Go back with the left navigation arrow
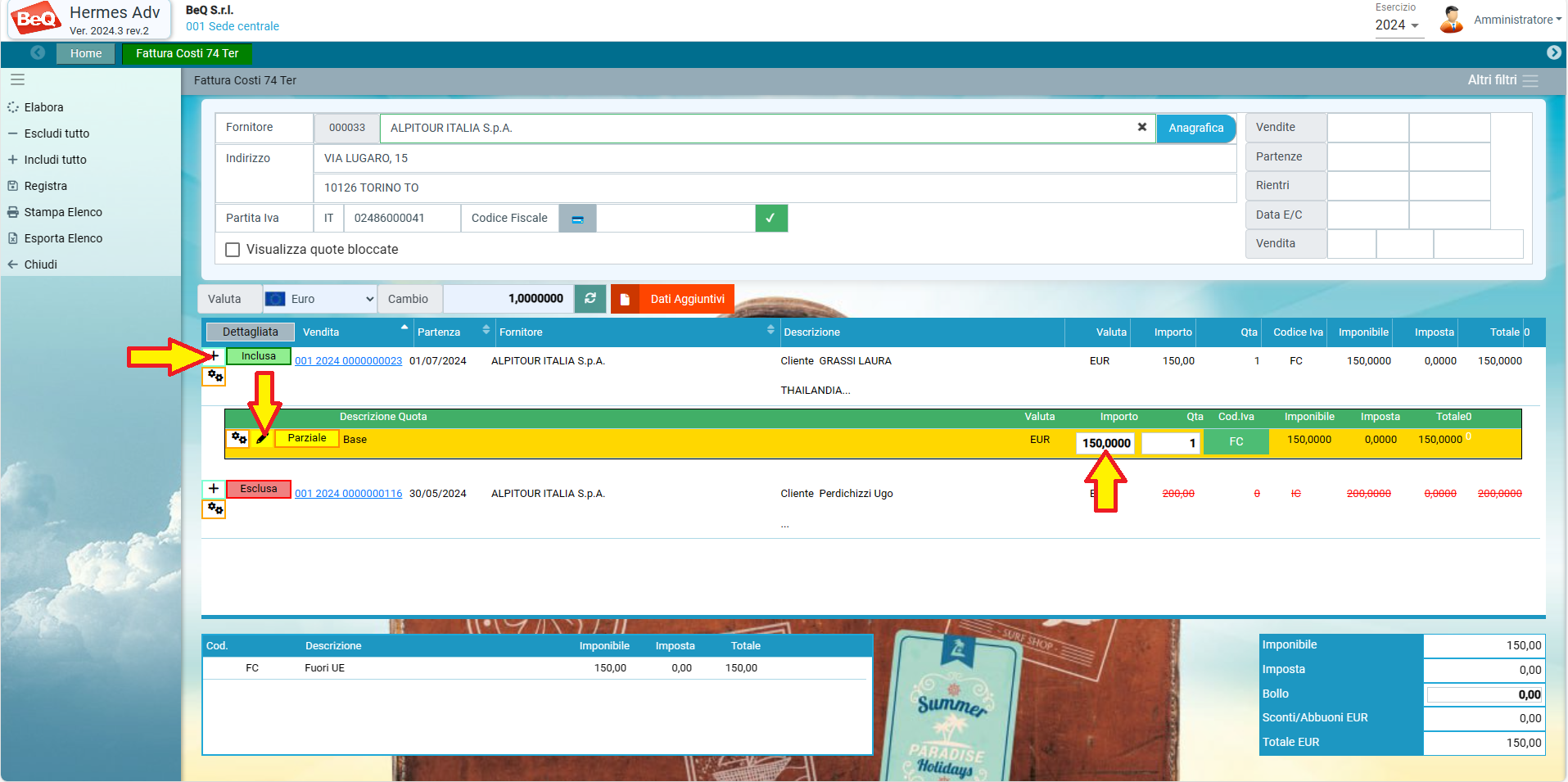The width and height of the screenshot is (1568, 782). click(38, 52)
